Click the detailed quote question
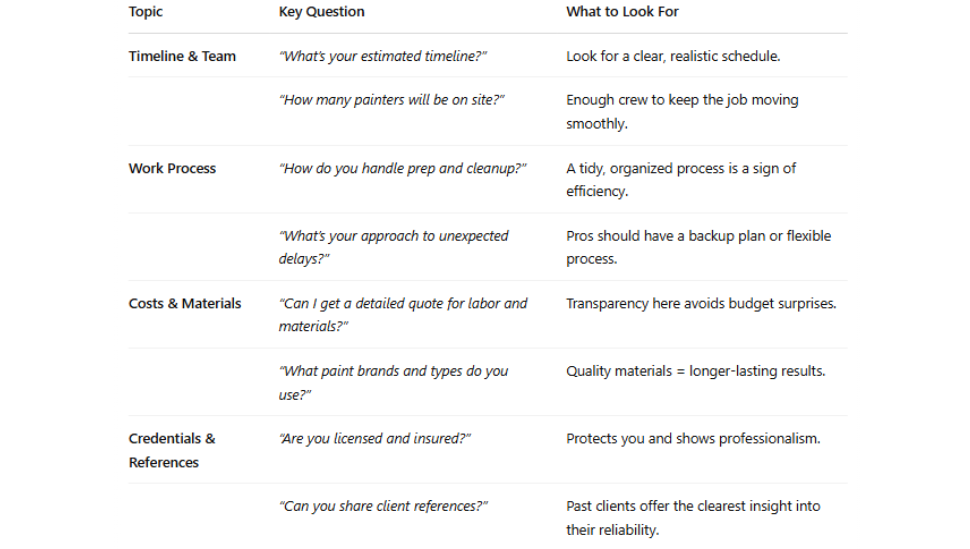The width and height of the screenshot is (970, 549). [402, 314]
